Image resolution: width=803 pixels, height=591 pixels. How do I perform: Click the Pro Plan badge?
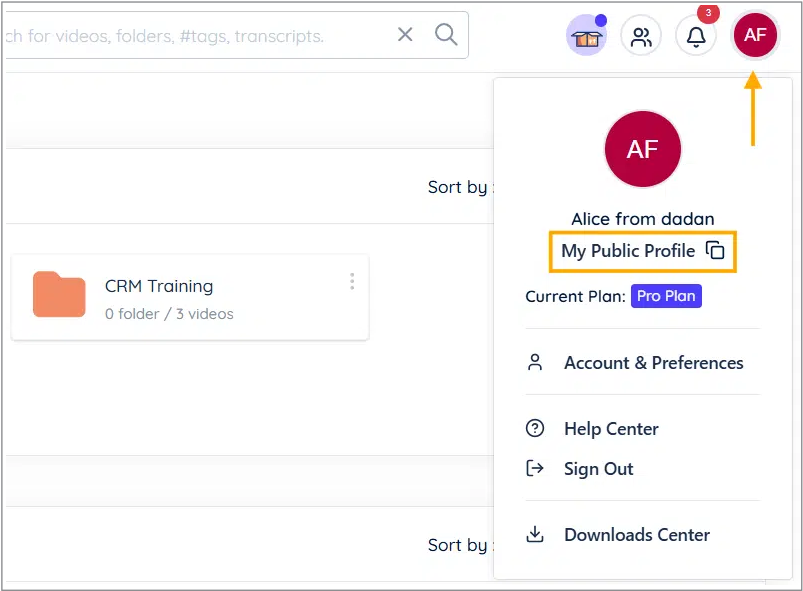point(666,297)
